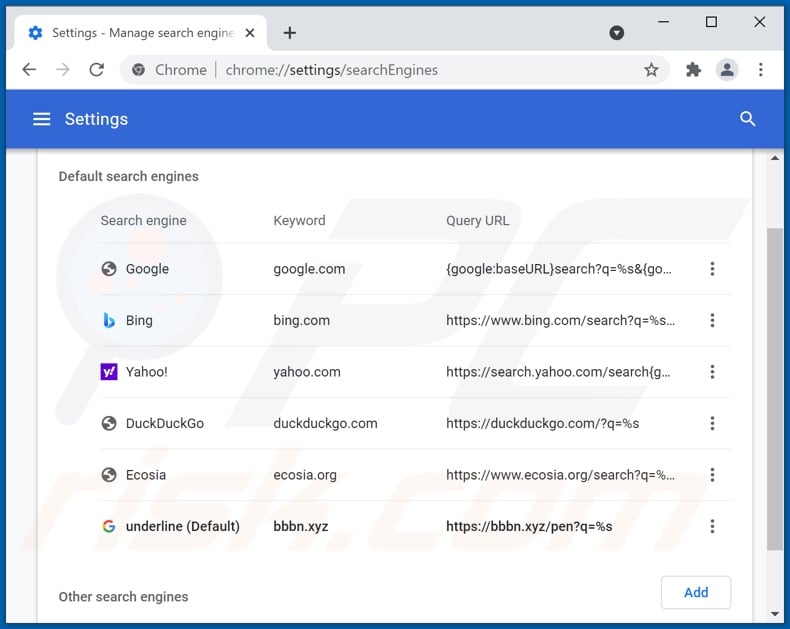Select the underline (Default) entry name

183,526
